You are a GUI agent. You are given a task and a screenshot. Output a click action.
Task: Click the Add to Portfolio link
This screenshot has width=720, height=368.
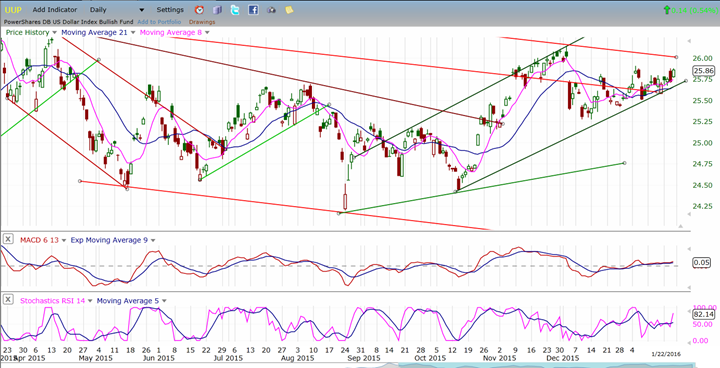click(159, 22)
